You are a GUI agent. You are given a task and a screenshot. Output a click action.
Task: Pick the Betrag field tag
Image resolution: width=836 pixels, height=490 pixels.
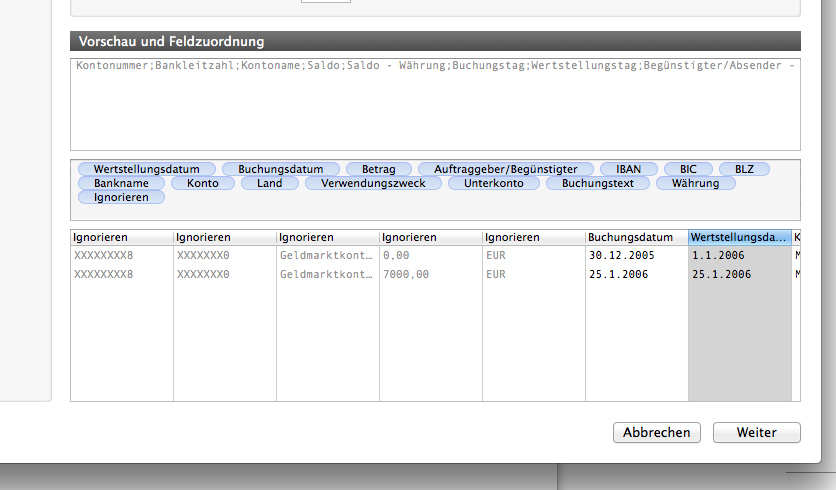378,169
